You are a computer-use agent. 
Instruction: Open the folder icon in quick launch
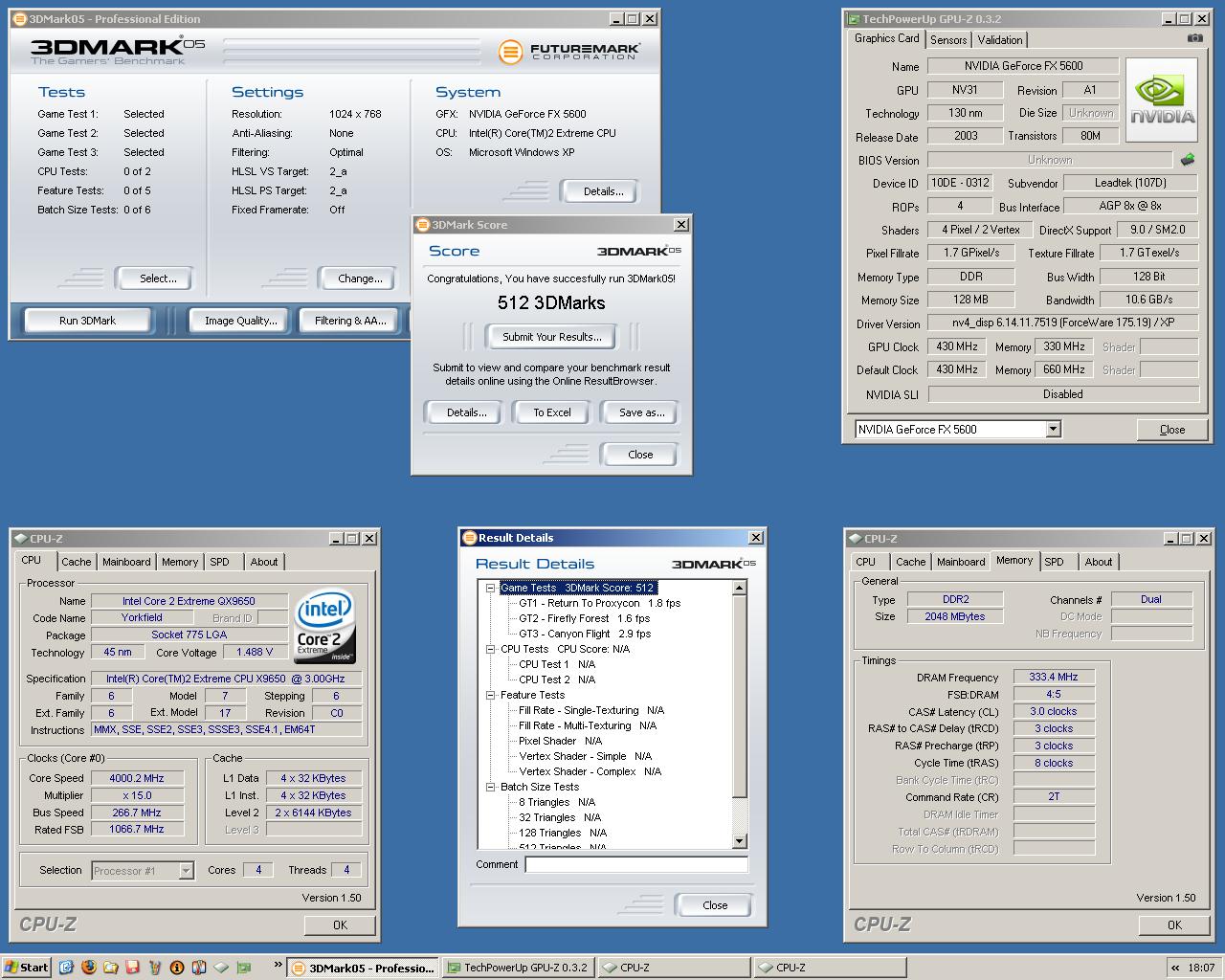(111, 968)
